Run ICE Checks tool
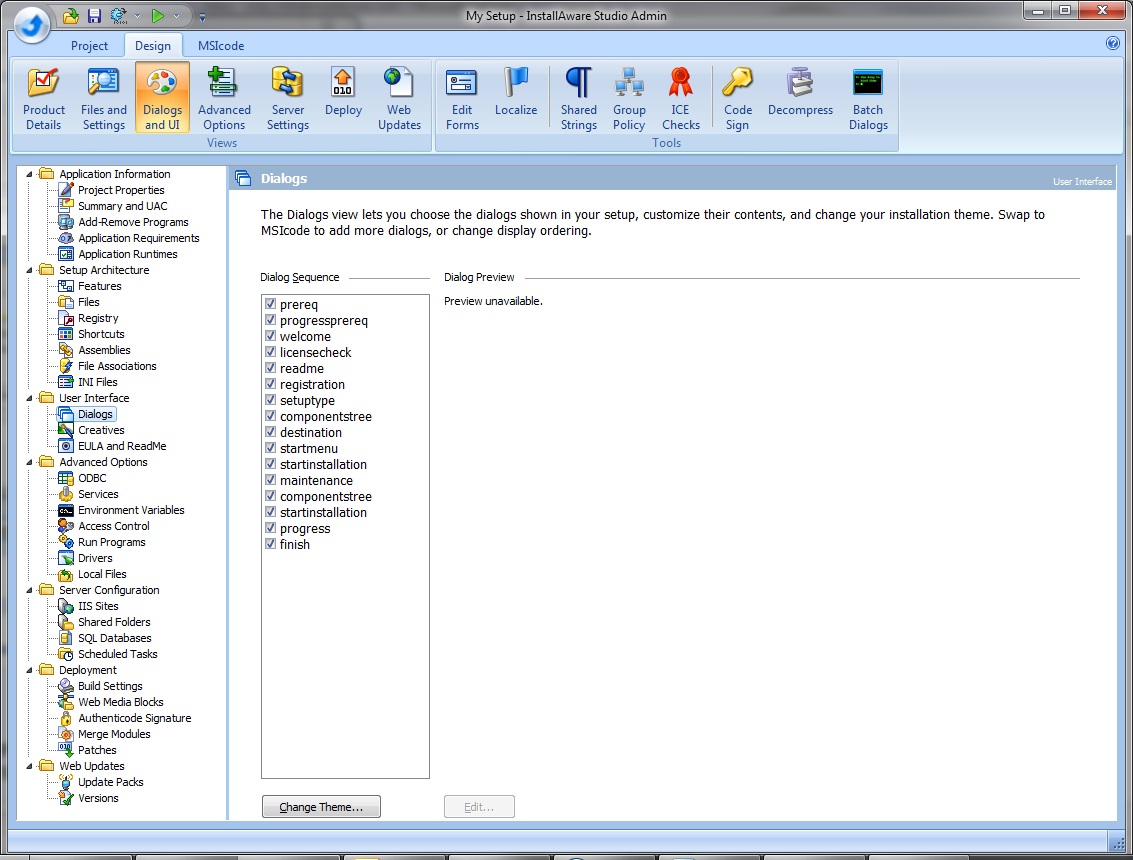1133x860 pixels. click(x=681, y=98)
